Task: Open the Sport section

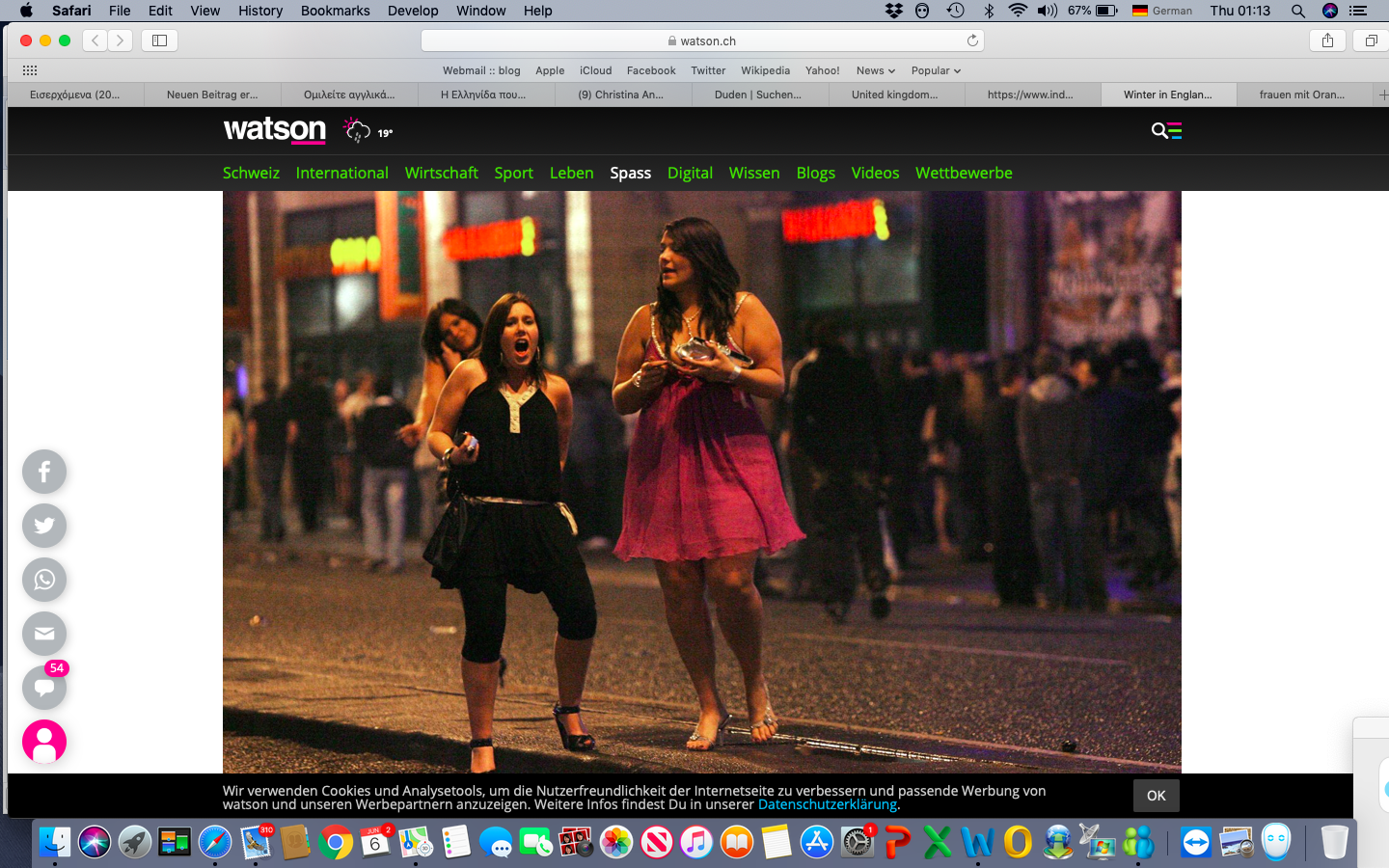Action: point(513,173)
